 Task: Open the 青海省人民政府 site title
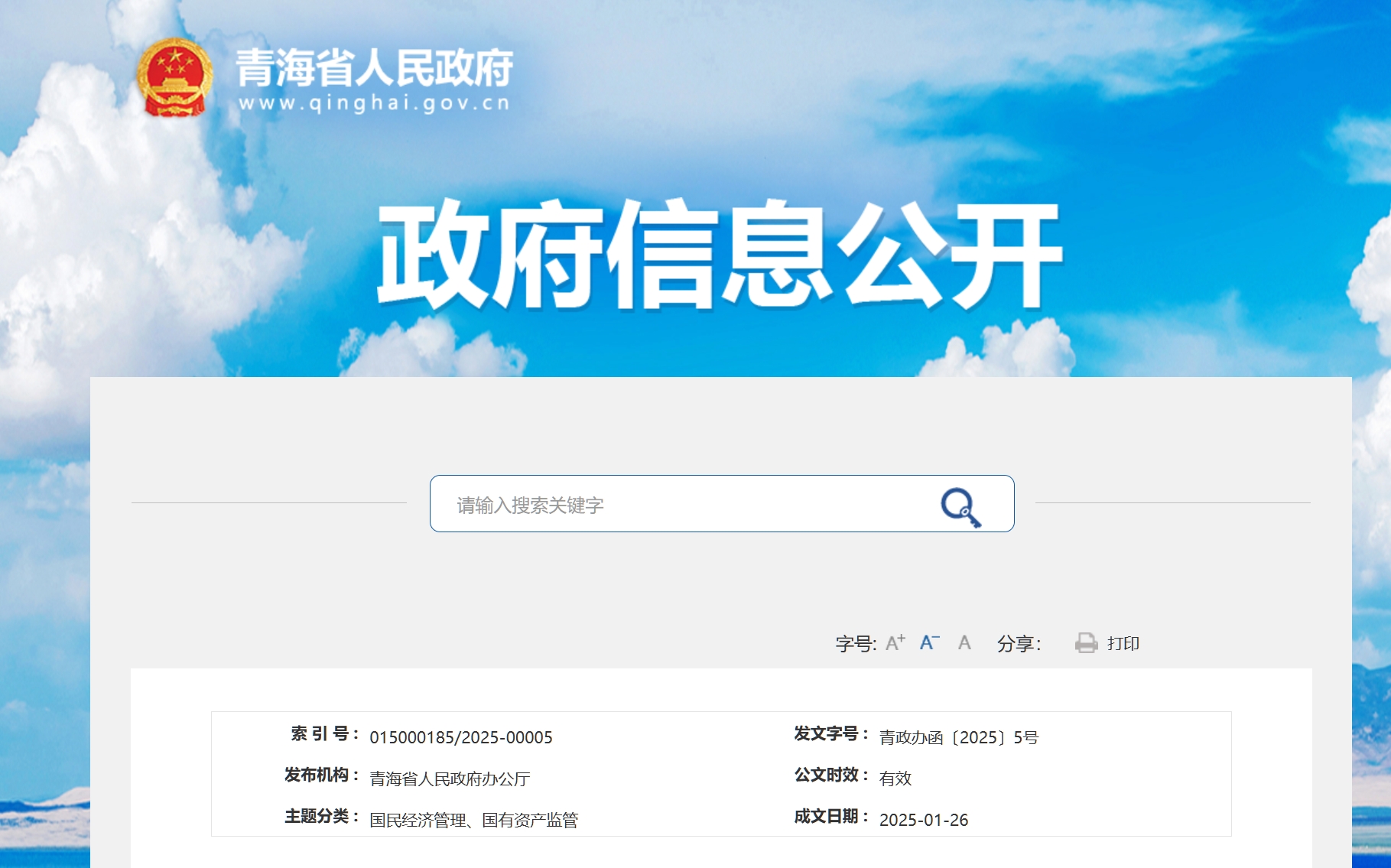(374, 67)
